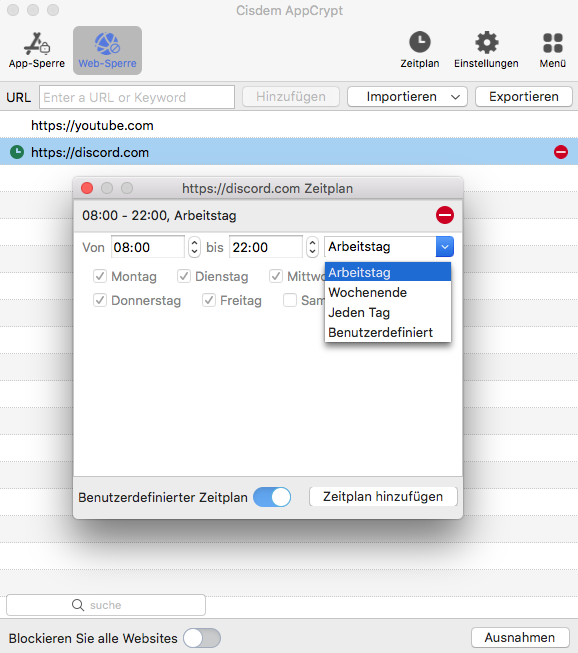Toggle the Montag checkbox

pyautogui.click(x=100, y=276)
